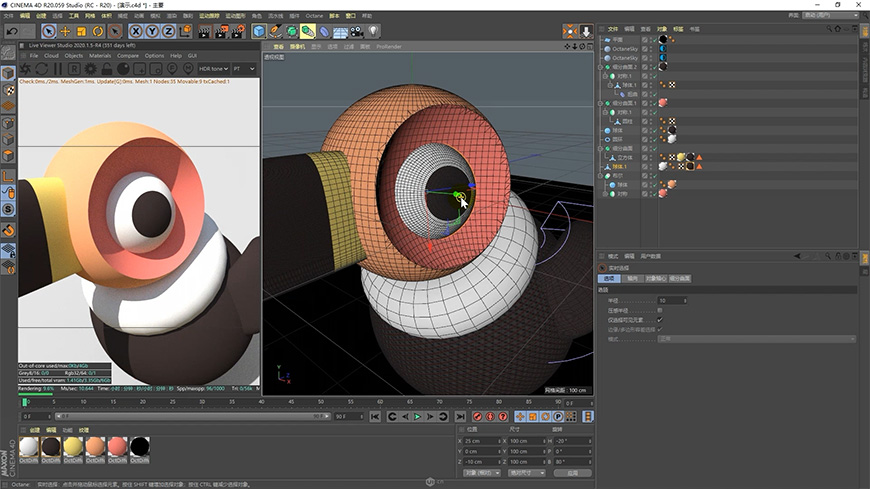Screen dimensions: 870x489
Task: Open the greyed mode dropdown in attributes
Action: tap(757, 339)
